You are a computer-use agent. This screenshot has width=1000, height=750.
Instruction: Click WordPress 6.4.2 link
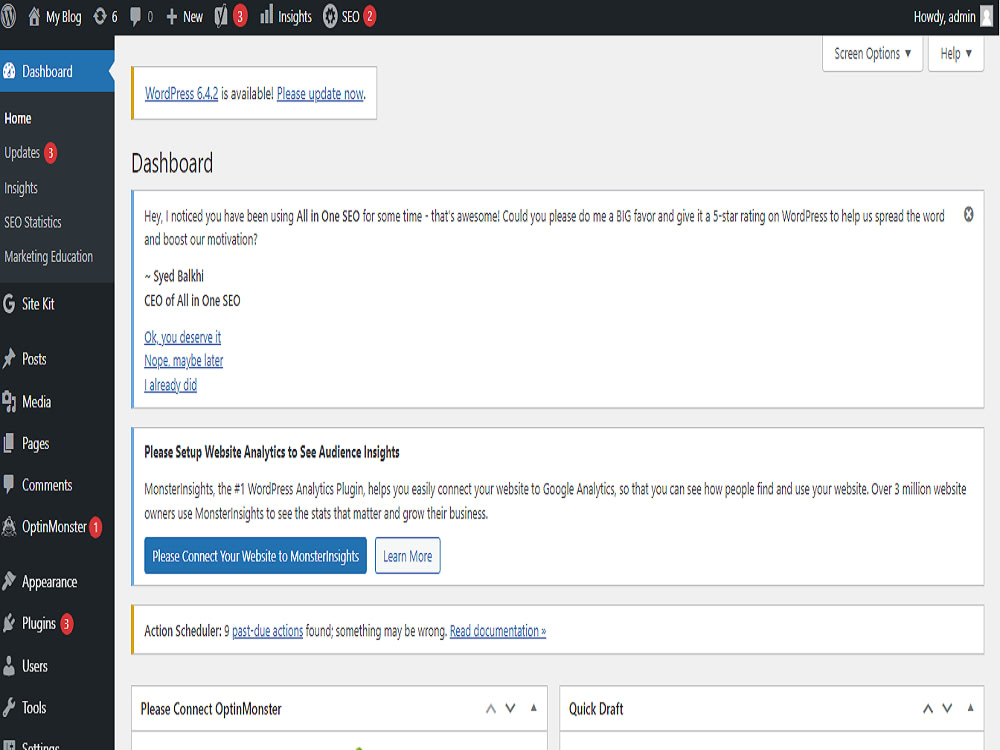pyautogui.click(x=182, y=94)
